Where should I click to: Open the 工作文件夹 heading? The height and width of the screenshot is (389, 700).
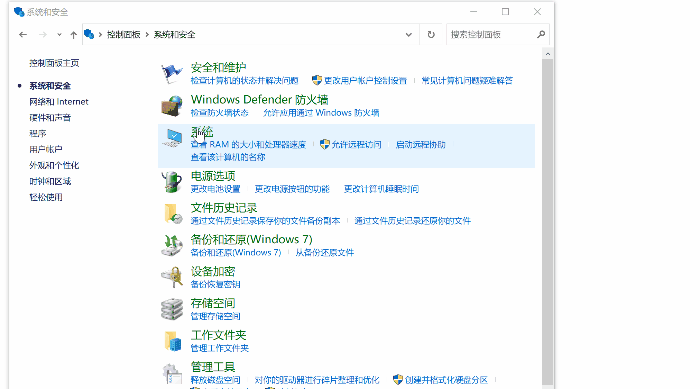coord(218,335)
